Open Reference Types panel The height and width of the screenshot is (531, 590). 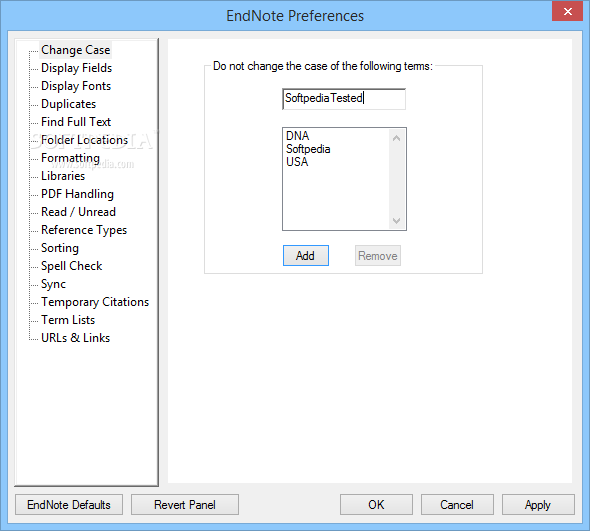84,230
